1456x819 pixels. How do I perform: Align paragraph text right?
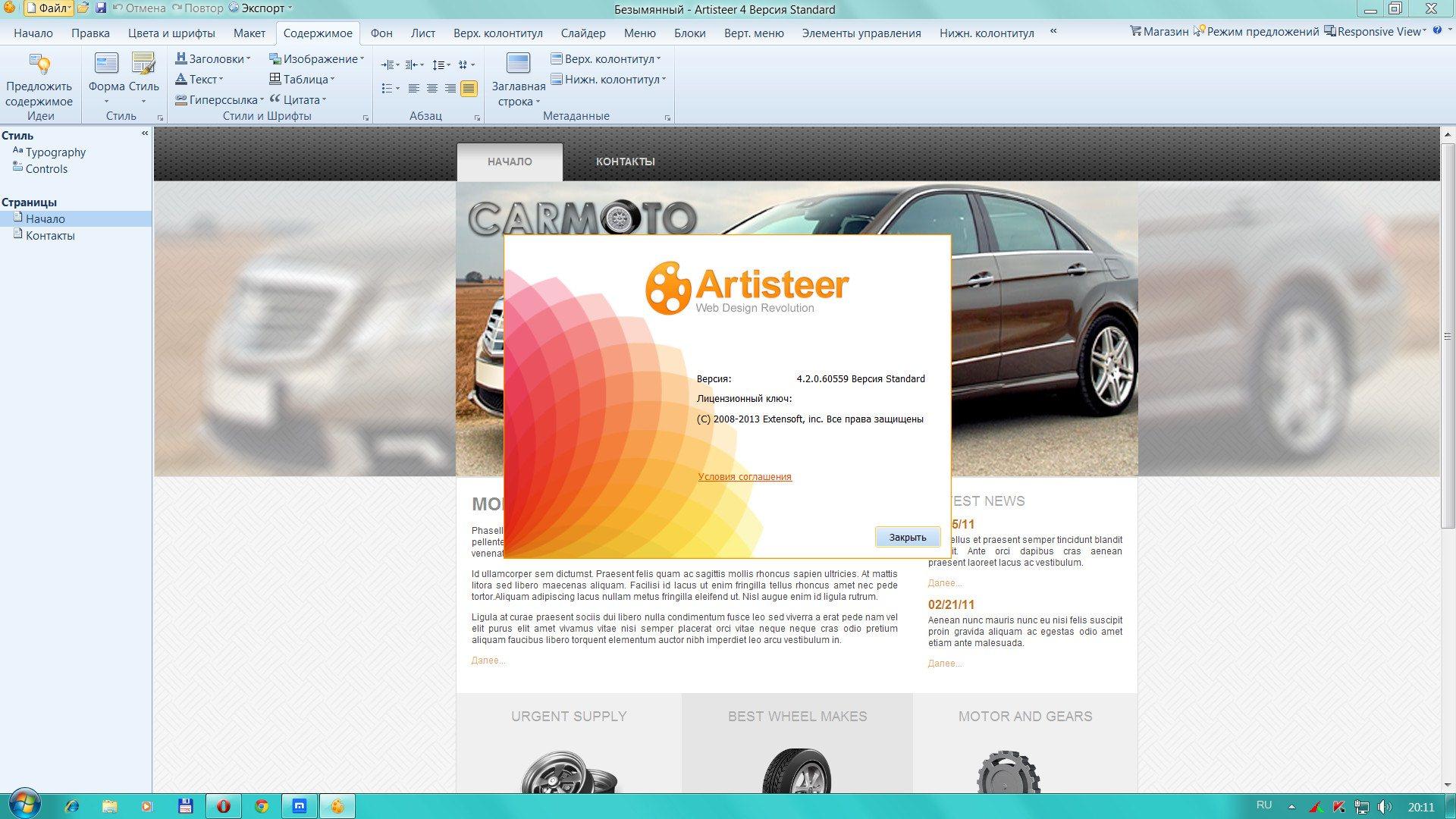click(x=450, y=89)
